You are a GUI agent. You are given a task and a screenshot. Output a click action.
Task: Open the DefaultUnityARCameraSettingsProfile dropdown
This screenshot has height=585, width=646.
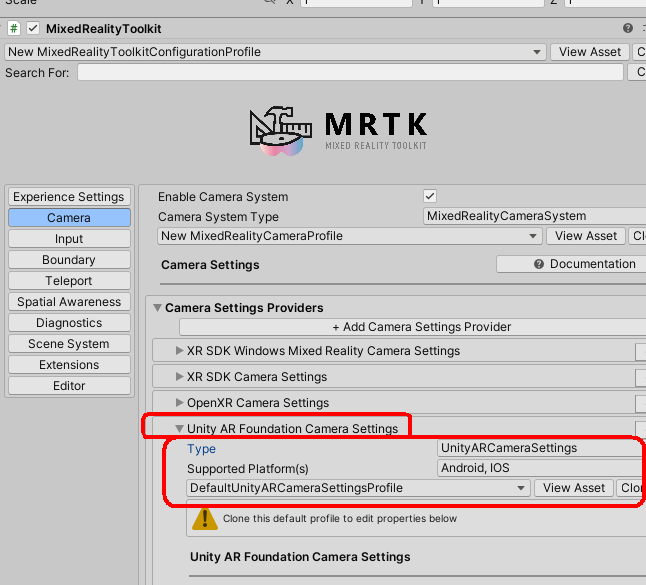click(358, 488)
